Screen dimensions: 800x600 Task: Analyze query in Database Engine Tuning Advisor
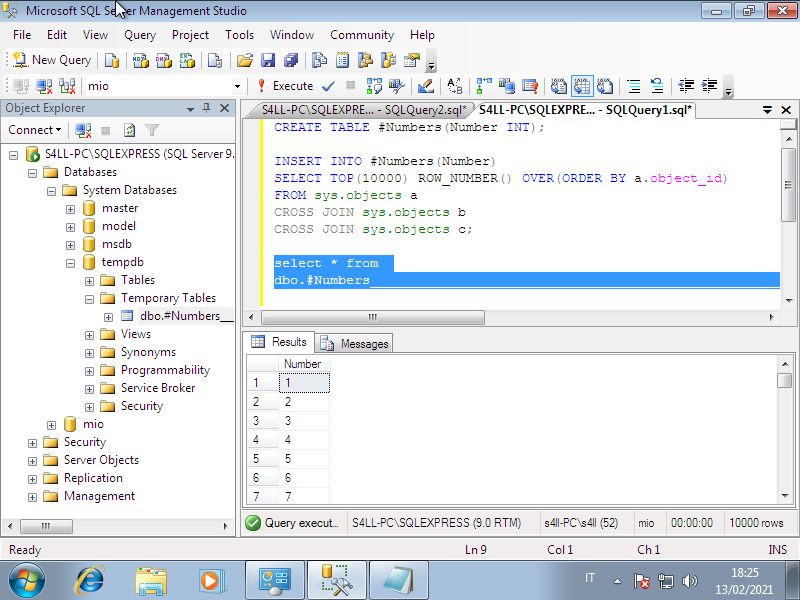point(397,86)
